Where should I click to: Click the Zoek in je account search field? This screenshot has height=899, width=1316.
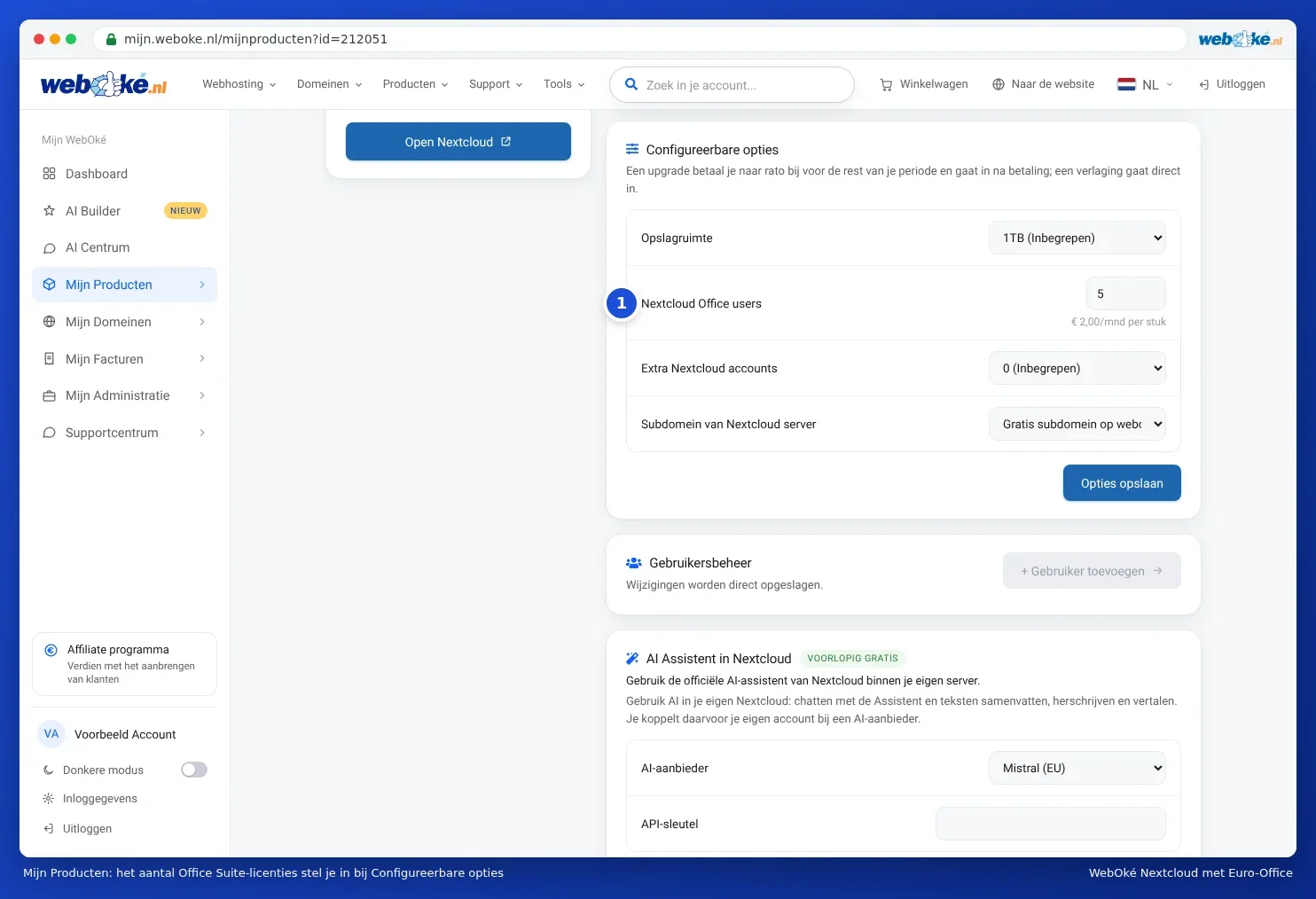[x=732, y=85]
